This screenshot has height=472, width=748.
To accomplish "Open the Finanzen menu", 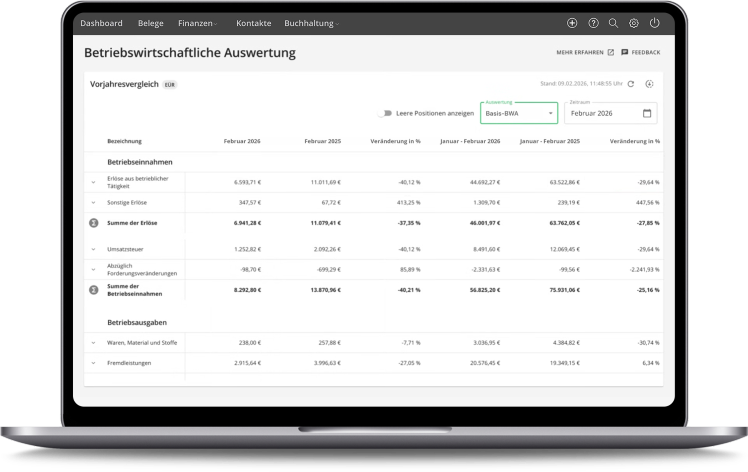I will [x=197, y=23].
